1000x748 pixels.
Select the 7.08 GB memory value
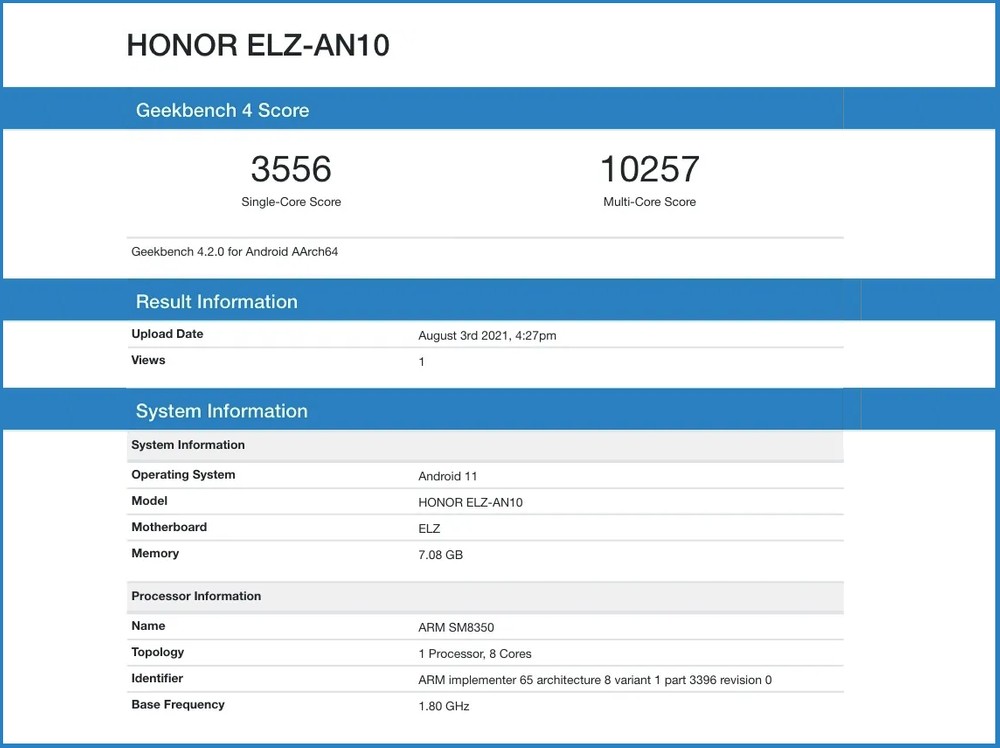pos(441,555)
